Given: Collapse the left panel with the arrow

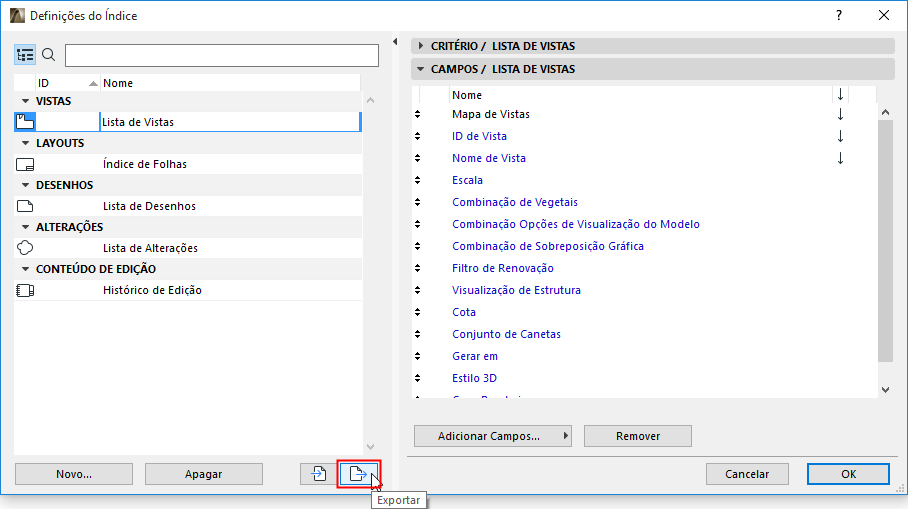Looking at the screenshot, I should pos(395,42).
